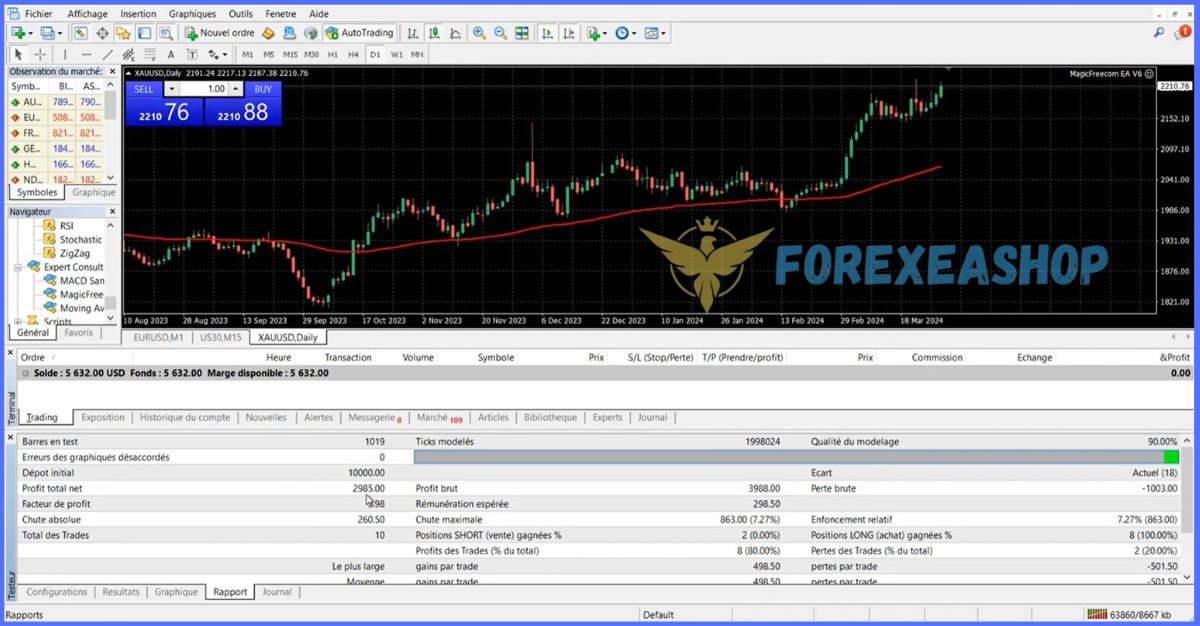Collapse the Expert Consult tree node
The width and height of the screenshot is (1200, 626).
point(19,268)
